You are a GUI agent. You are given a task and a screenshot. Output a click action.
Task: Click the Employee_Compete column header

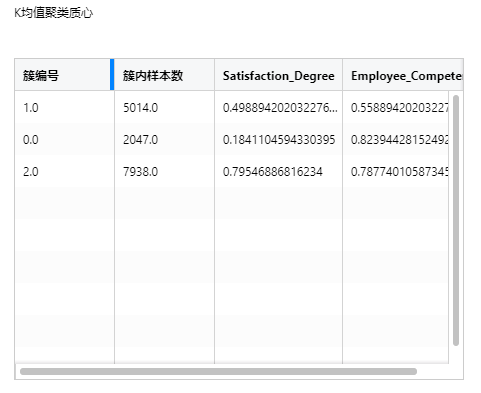coord(403,75)
